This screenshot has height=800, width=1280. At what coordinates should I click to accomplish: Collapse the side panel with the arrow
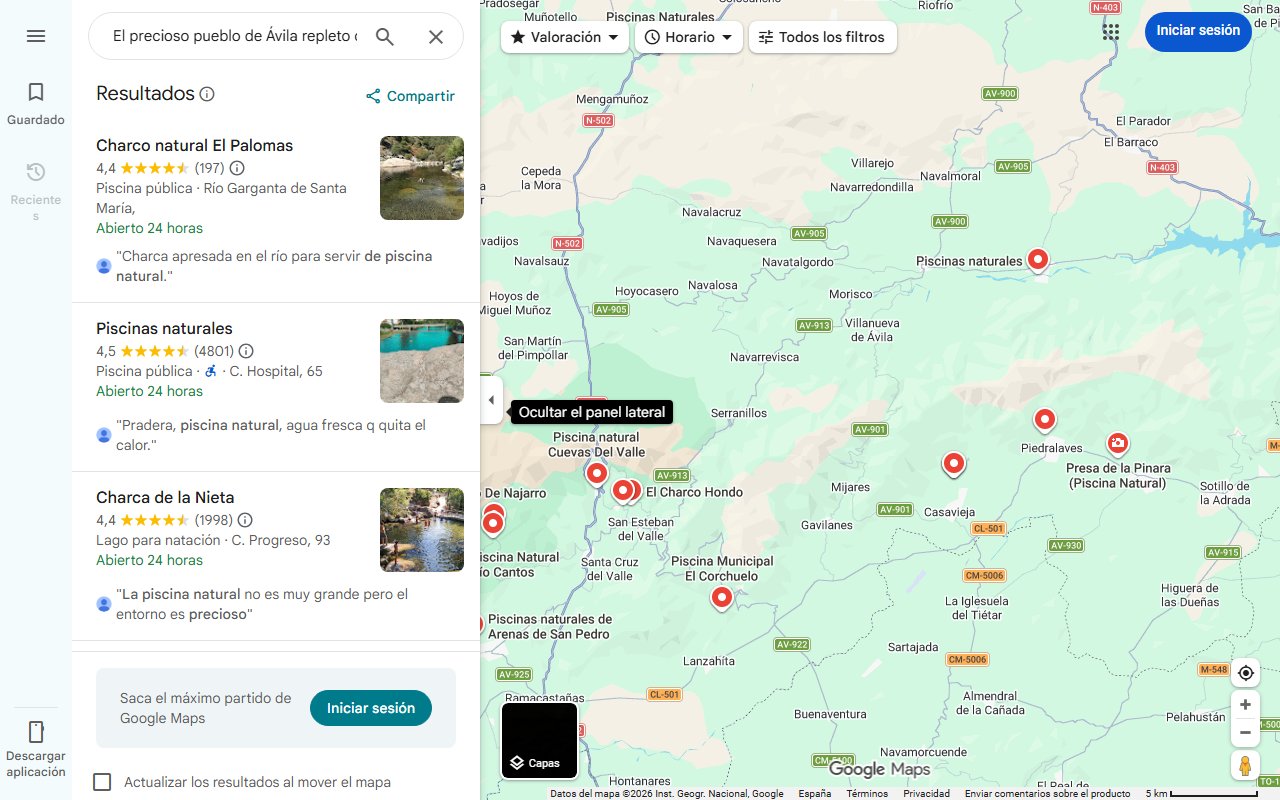[491, 400]
